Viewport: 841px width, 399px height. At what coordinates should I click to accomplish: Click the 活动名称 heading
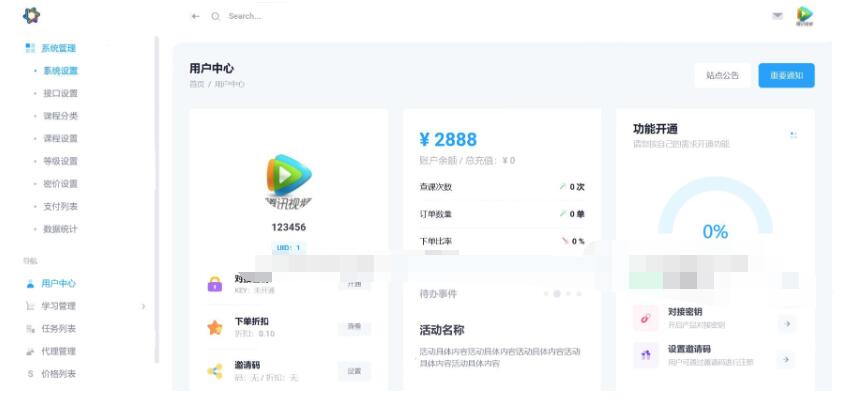pyautogui.click(x=441, y=330)
